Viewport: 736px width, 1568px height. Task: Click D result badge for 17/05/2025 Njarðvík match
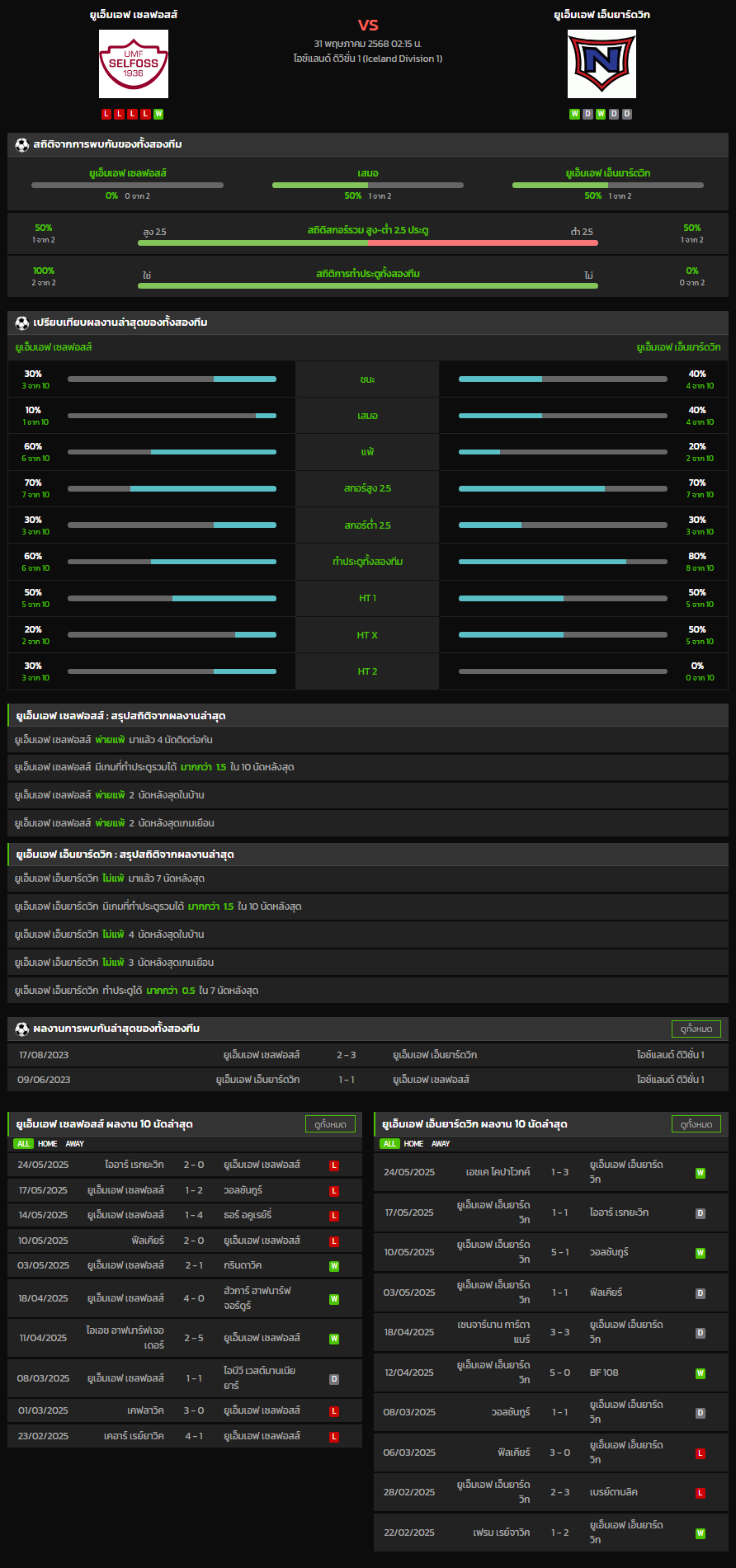click(x=701, y=1212)
